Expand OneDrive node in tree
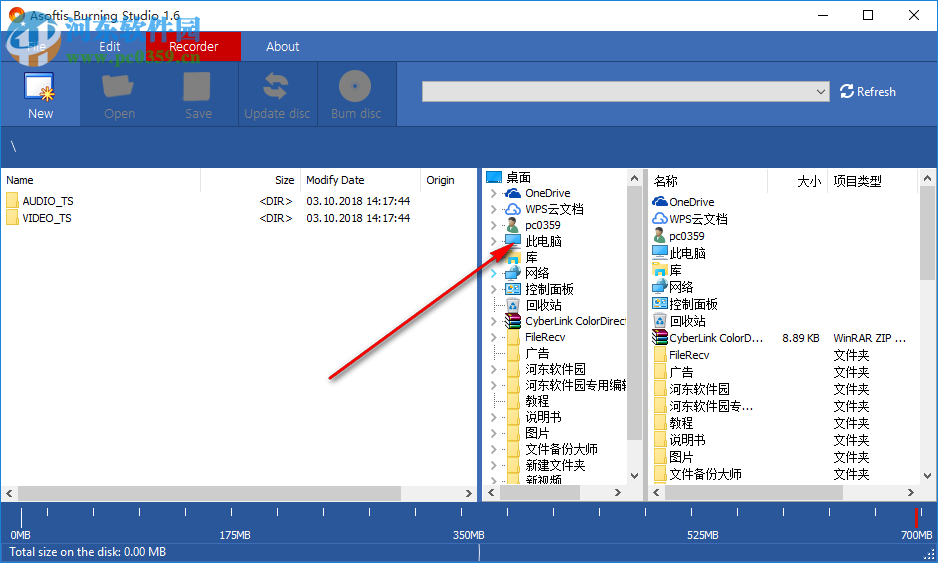This screenshot has width=938, height=563. (x=494, y=193)
